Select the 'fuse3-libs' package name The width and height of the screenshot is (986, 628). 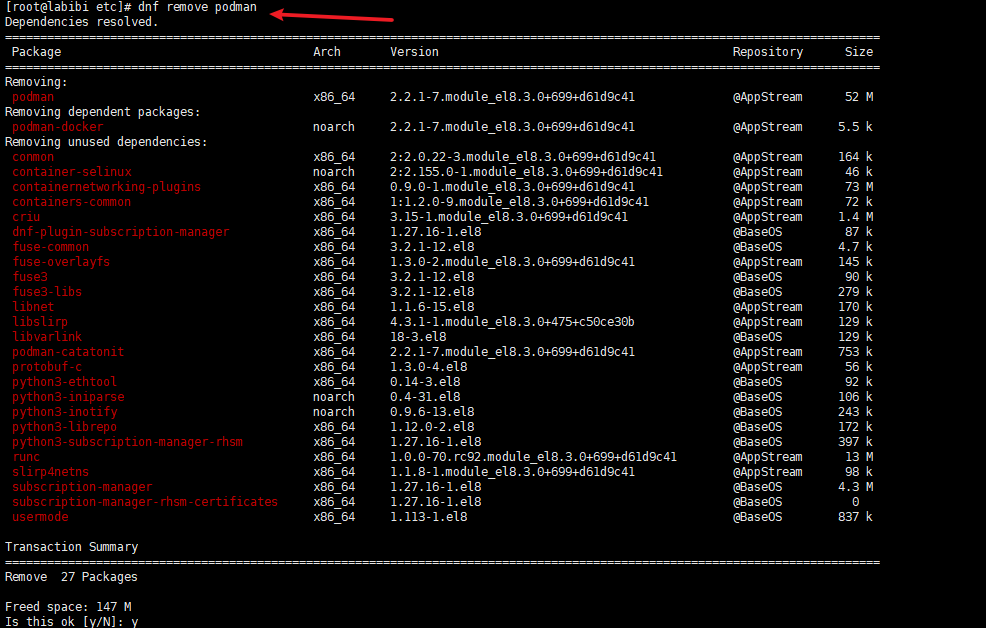(47, 292)
